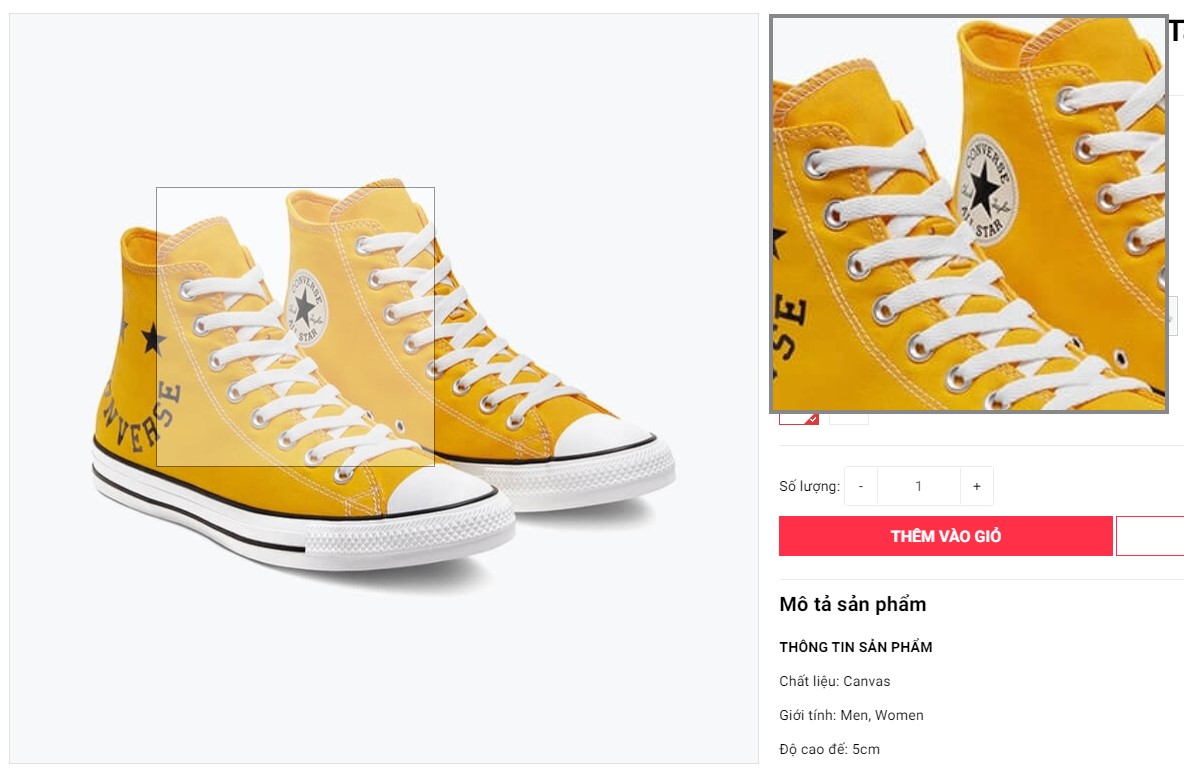
Task: Increase quantity with the plus button
Action: click(977, 486)
